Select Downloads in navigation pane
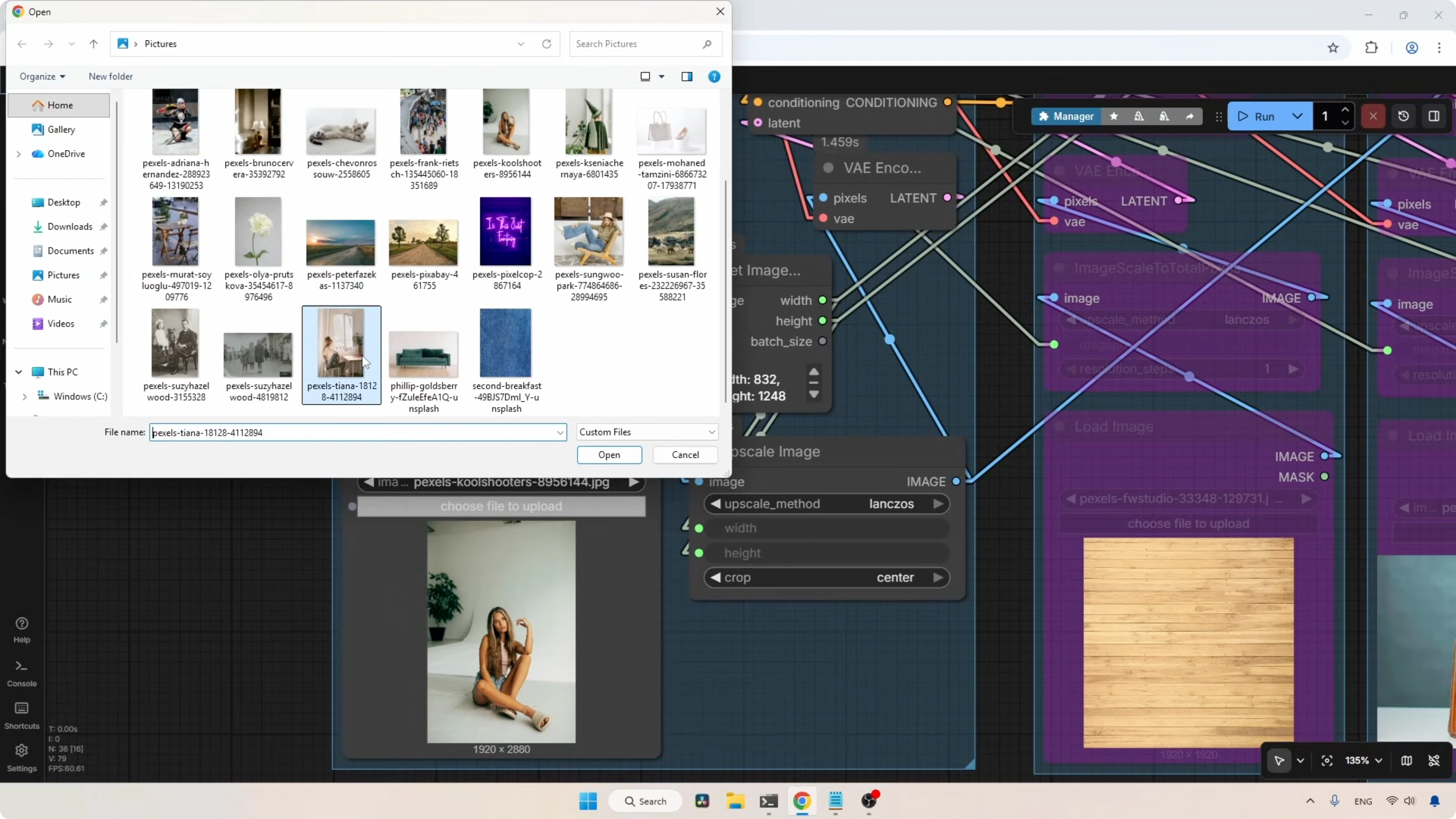This screenshot has width=1456, height=819. (70, 227)
